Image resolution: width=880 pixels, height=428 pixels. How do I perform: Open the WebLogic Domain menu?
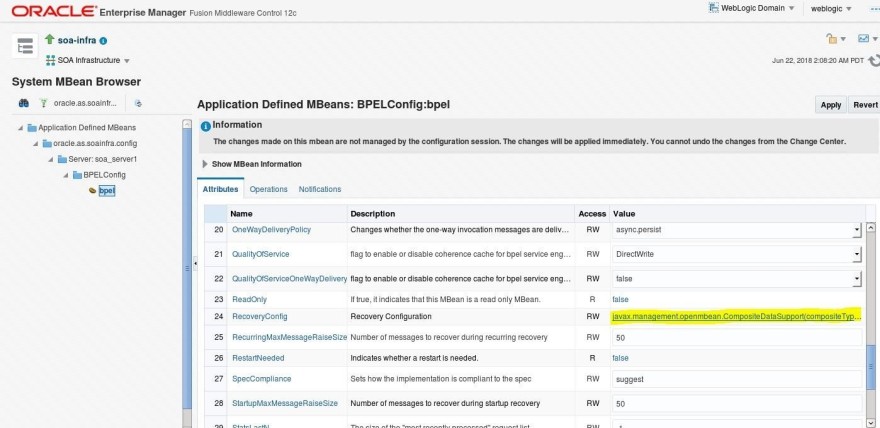pos(752,8)
